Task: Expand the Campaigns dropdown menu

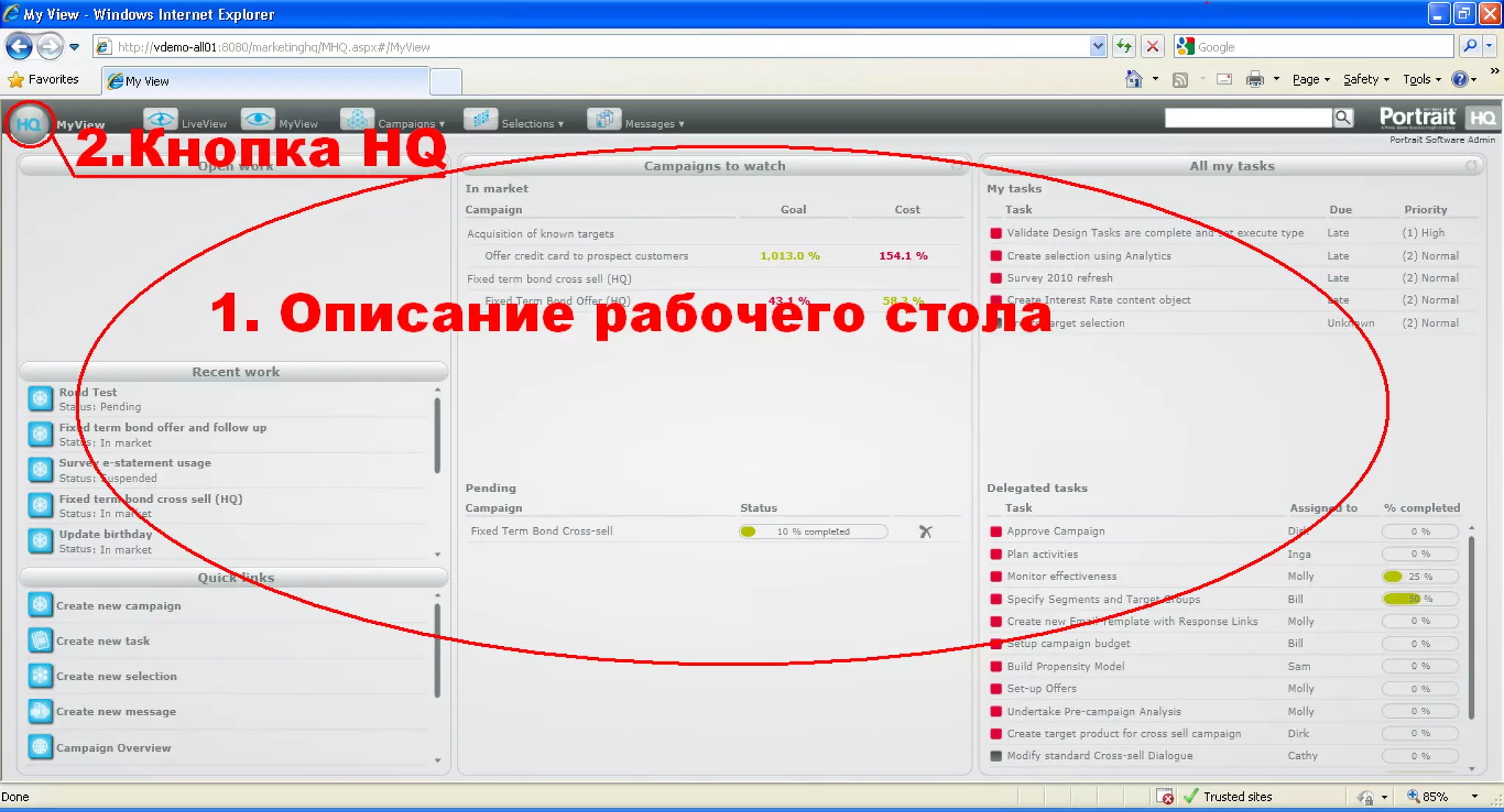Action: click(411, 123)
